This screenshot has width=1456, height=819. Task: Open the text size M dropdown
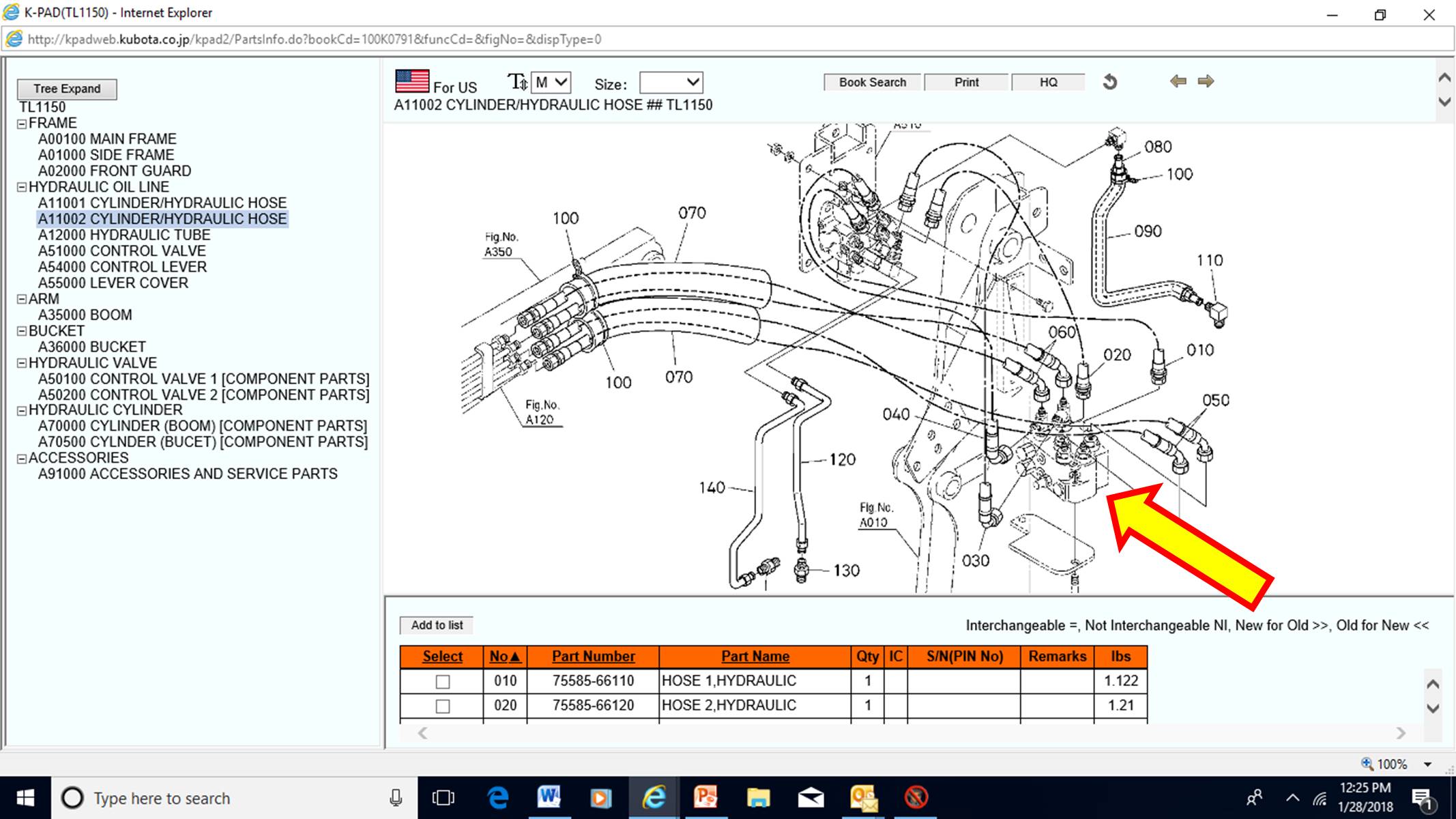551,83
